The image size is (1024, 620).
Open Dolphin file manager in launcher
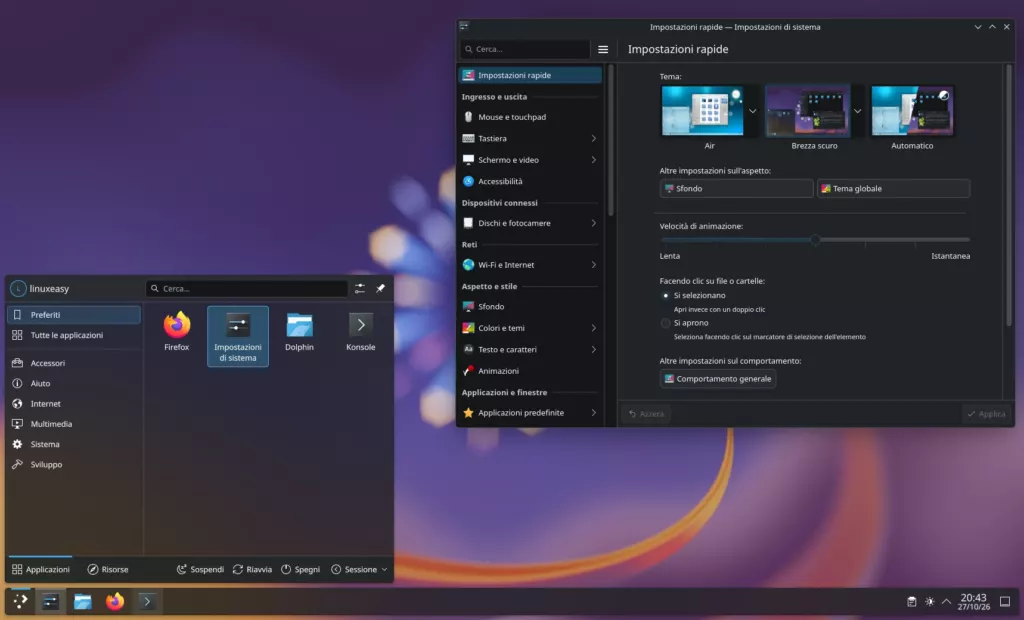coord(299,332)
